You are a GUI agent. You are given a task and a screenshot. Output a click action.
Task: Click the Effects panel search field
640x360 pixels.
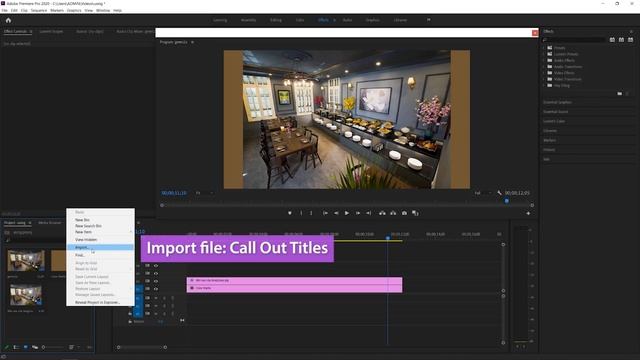click(x=575, y=40)
